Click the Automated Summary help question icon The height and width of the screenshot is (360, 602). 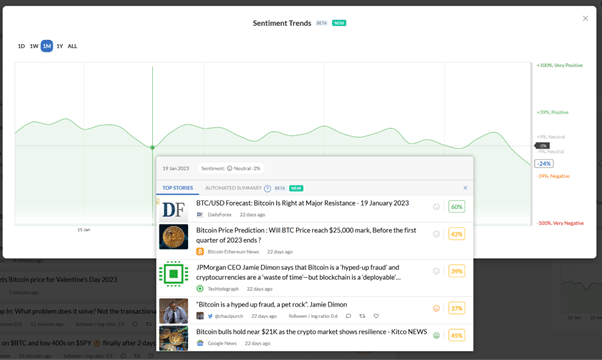tap(268, 188)
